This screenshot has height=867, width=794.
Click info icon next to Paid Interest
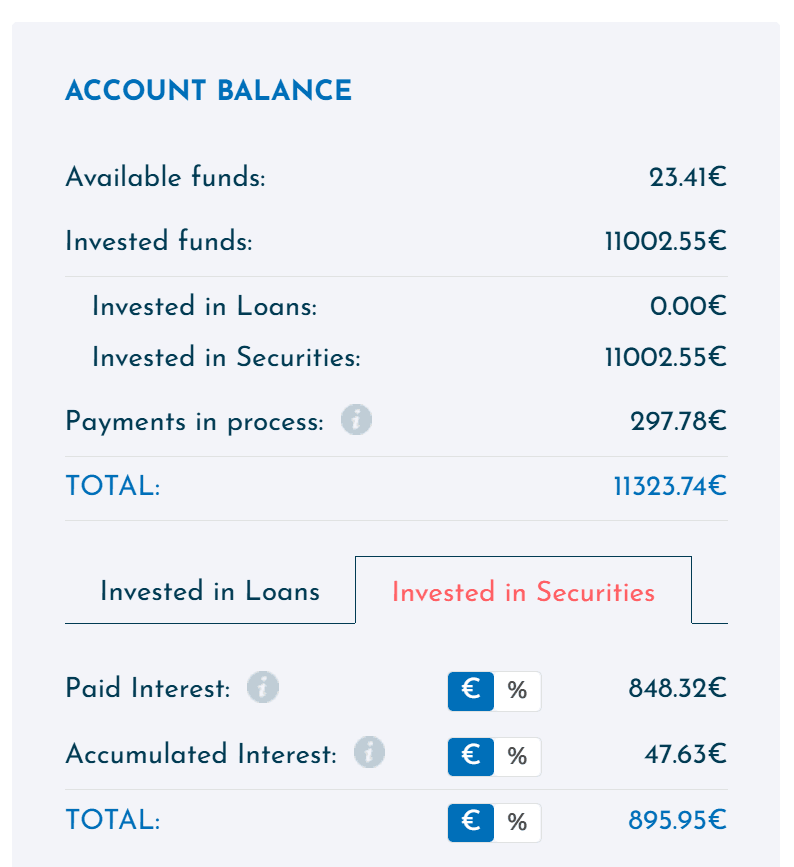(263, 687)
